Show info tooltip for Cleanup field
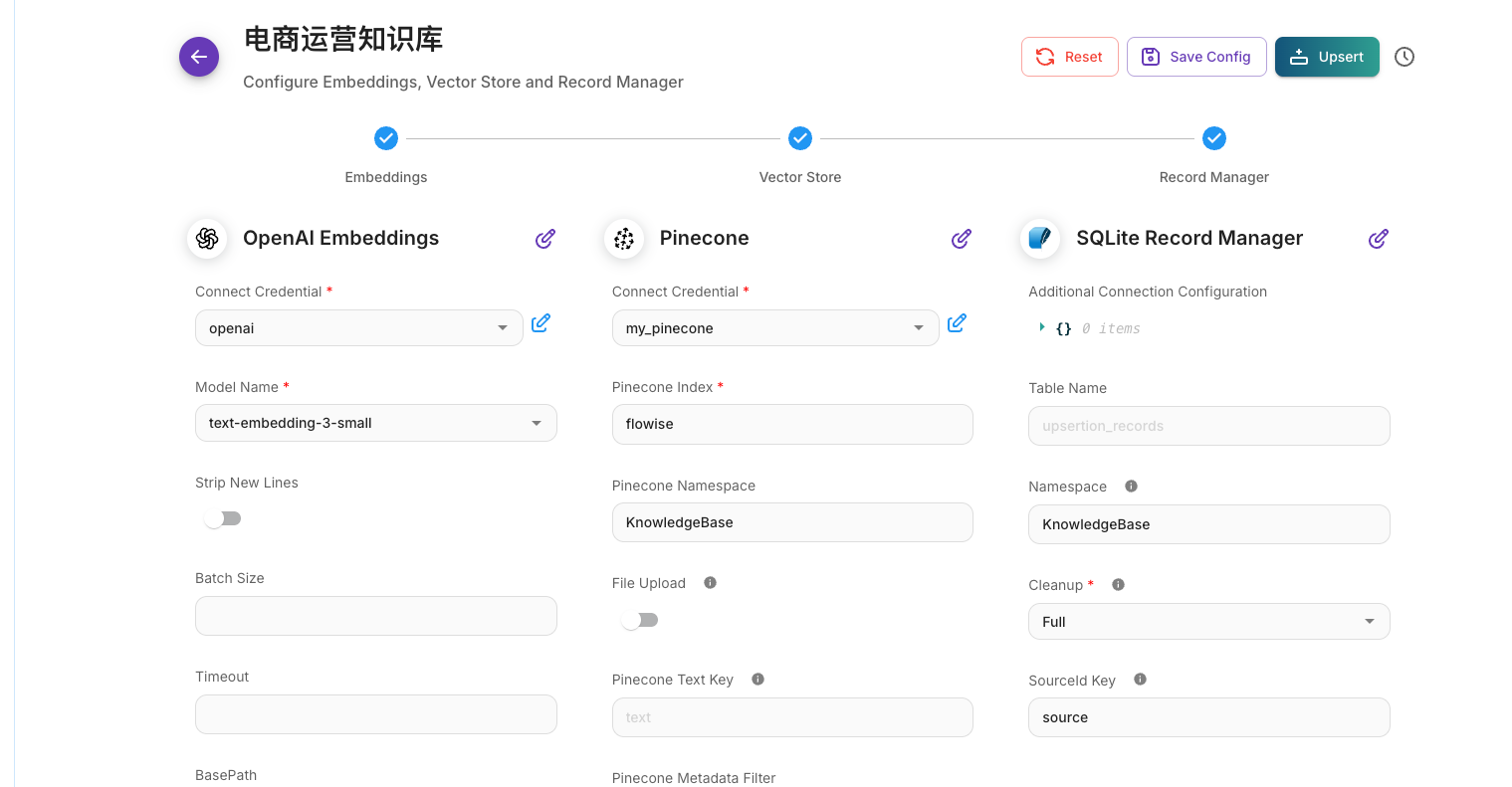 tap(1118, 585)
